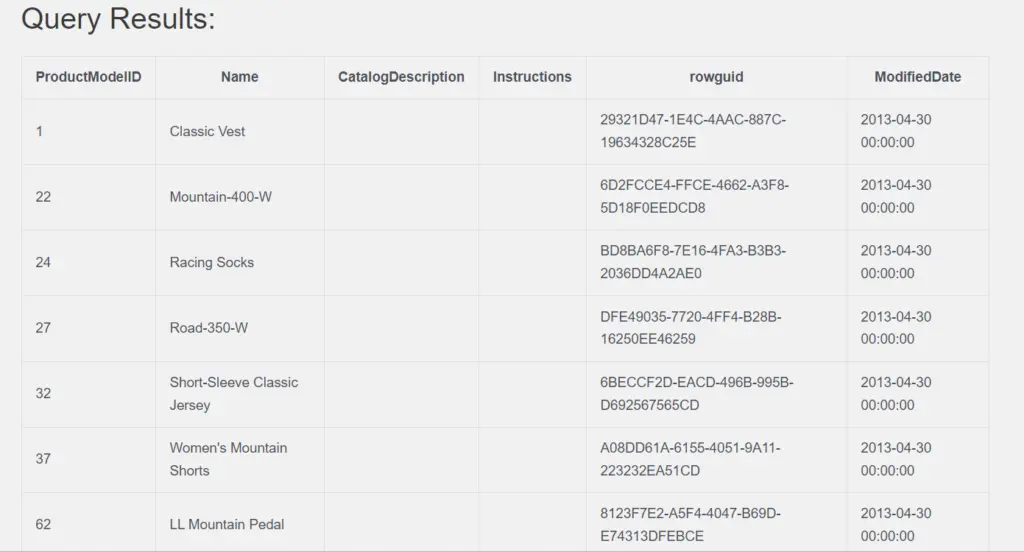Click the CatalogDescription column header
The height and width of the screenshot is (552, 1024).
(401, 77)
